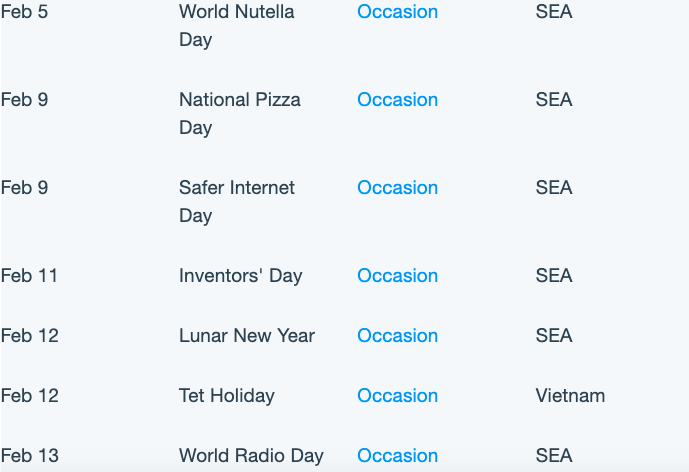Screen dimensions: 689x472
Task: Click the Tet Holiday event name
Action: (x=227, y=396)
